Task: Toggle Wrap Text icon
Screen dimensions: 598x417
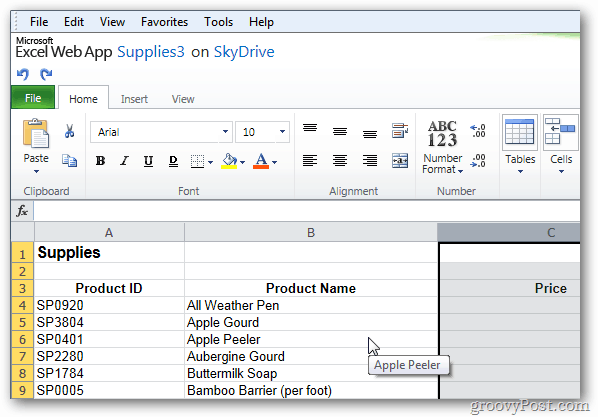Action: click(x=400, y=130)
